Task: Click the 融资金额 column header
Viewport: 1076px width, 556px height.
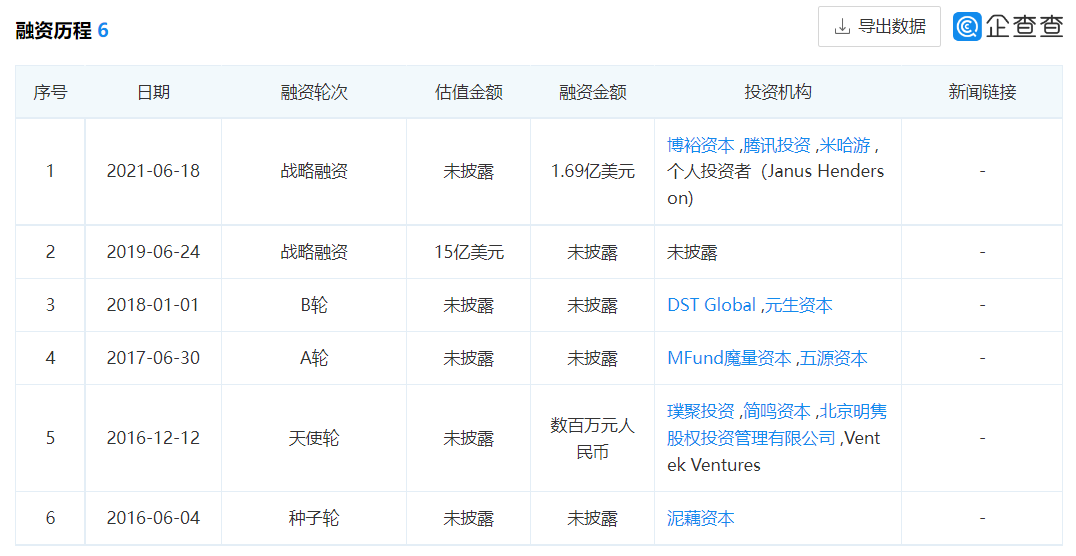Action: pyautogui.click(x=592, y=92)
